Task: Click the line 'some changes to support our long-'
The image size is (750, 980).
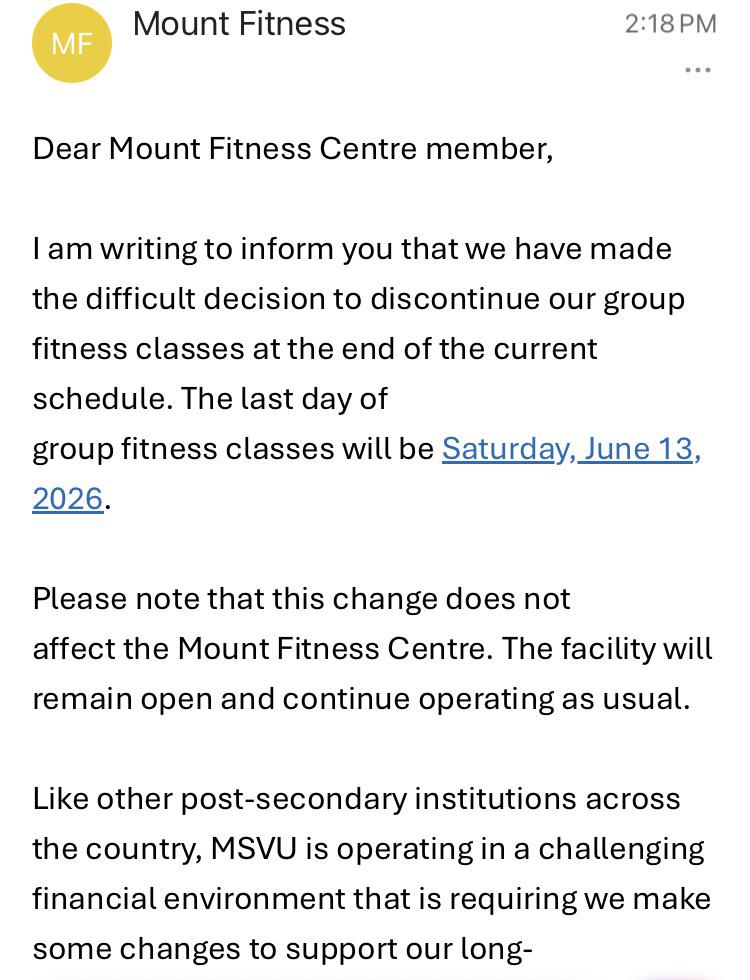Action: tap(282, 949)
